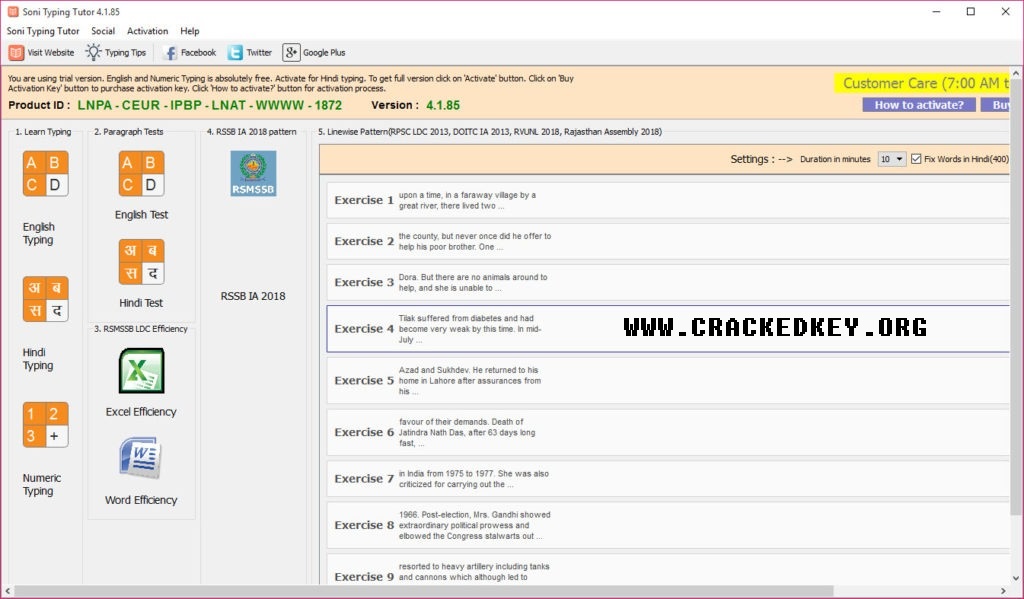
Task: Select Exercise 8 Post-election Mrs. Gandhi
Action: [668, 525]
